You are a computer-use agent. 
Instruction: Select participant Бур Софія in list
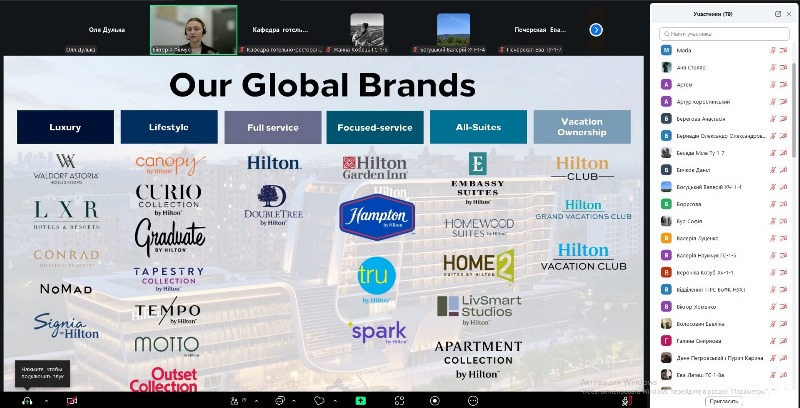tap(725, 221)
